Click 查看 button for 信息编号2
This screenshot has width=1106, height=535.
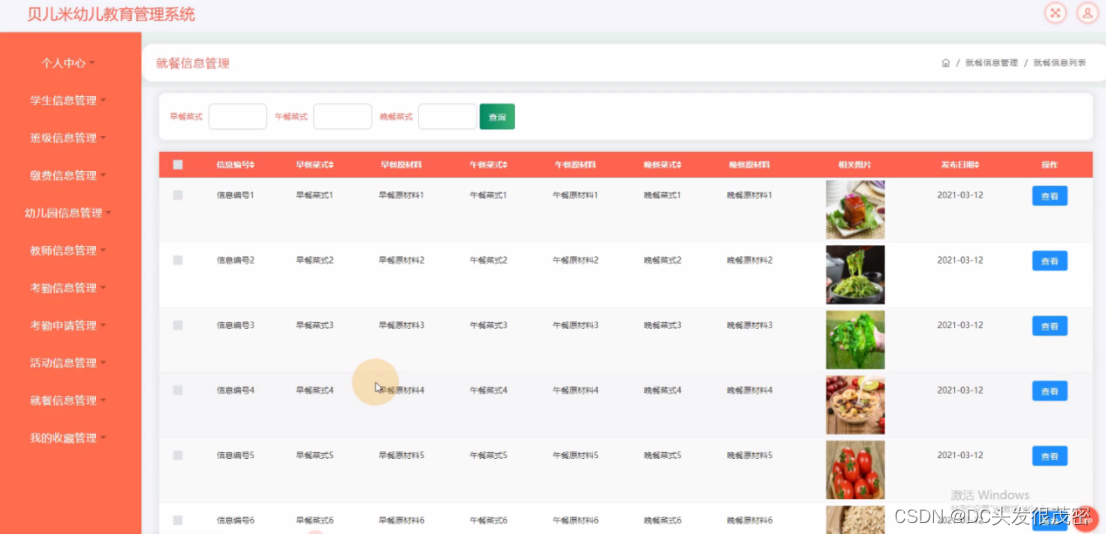[1050, 261]
